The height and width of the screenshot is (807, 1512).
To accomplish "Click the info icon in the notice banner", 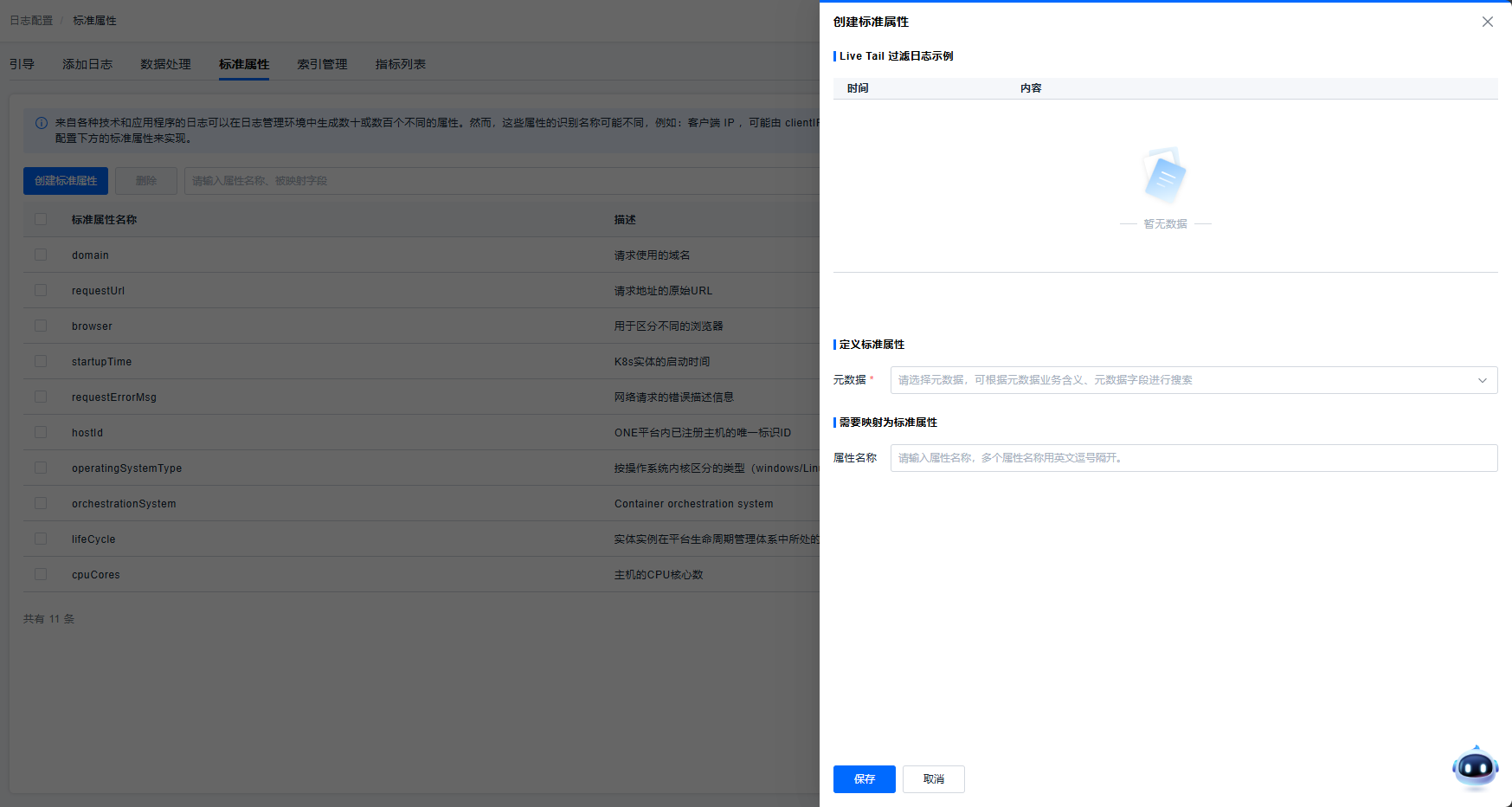I will [41, 123].
